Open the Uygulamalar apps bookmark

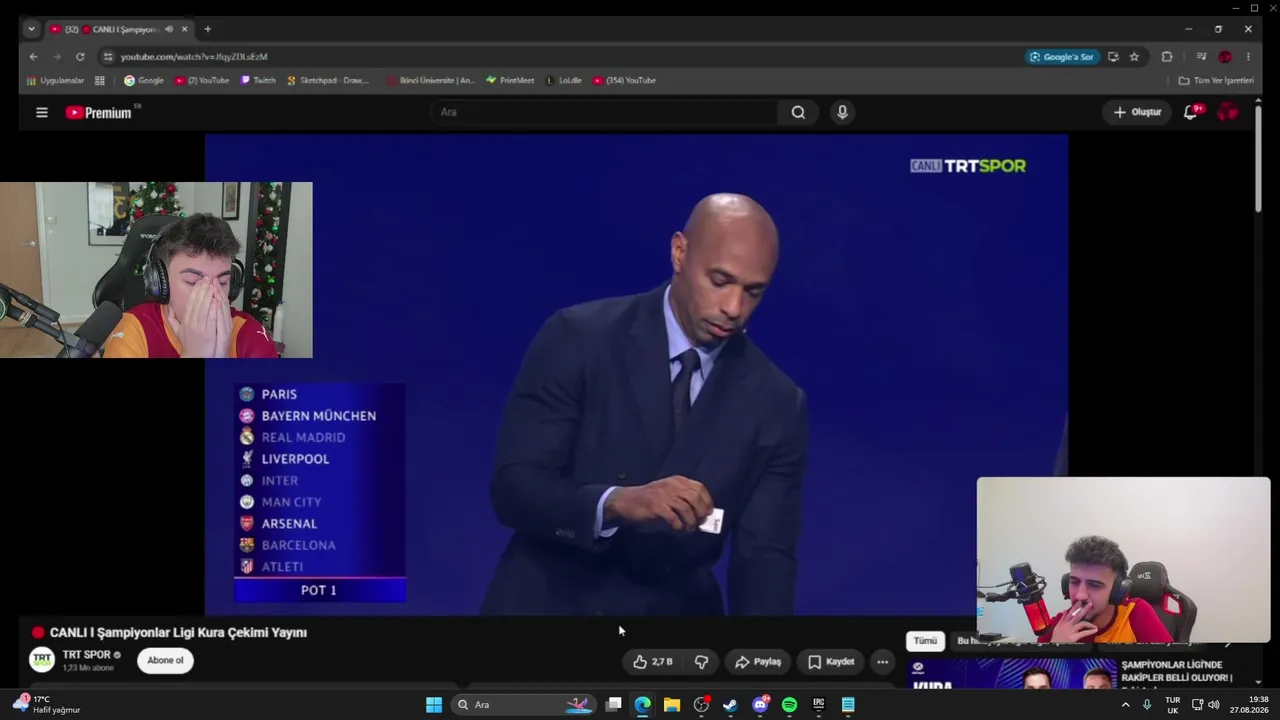pyautogui.click(x=56, y=80)
